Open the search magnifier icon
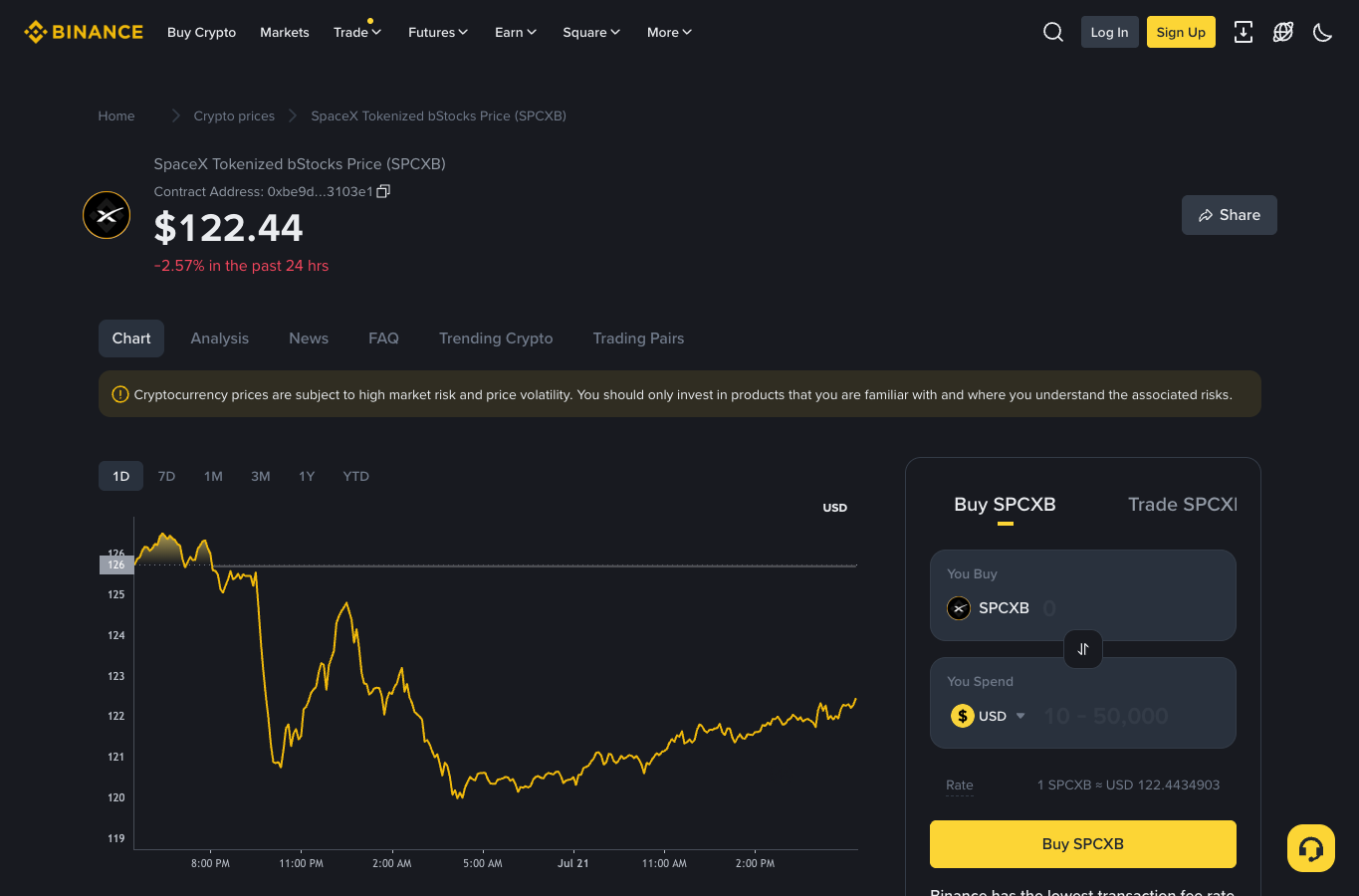Viewport: 1359px width, 896px height. pos(1053,32)
